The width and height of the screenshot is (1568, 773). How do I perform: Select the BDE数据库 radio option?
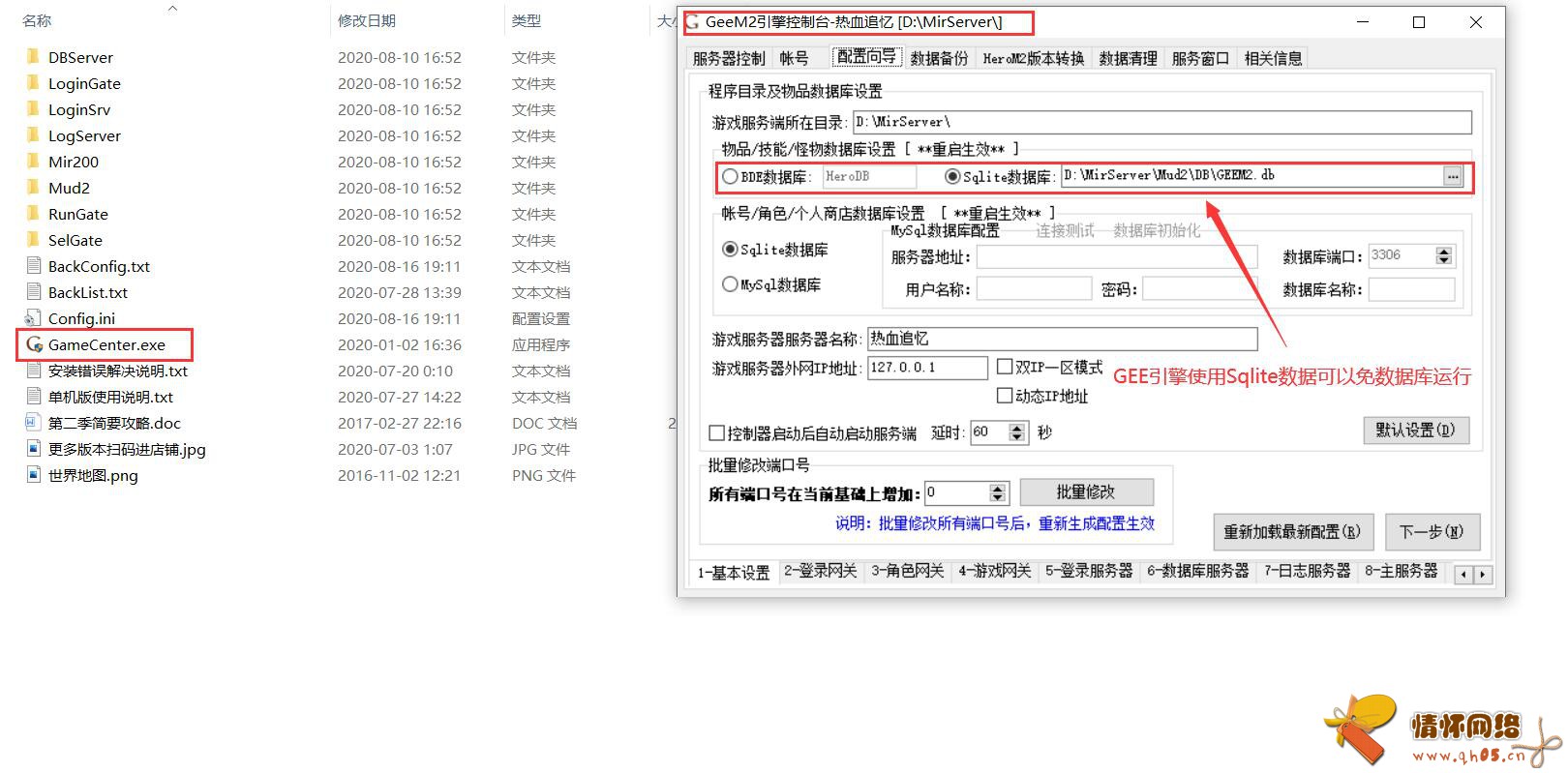(731, 177)
